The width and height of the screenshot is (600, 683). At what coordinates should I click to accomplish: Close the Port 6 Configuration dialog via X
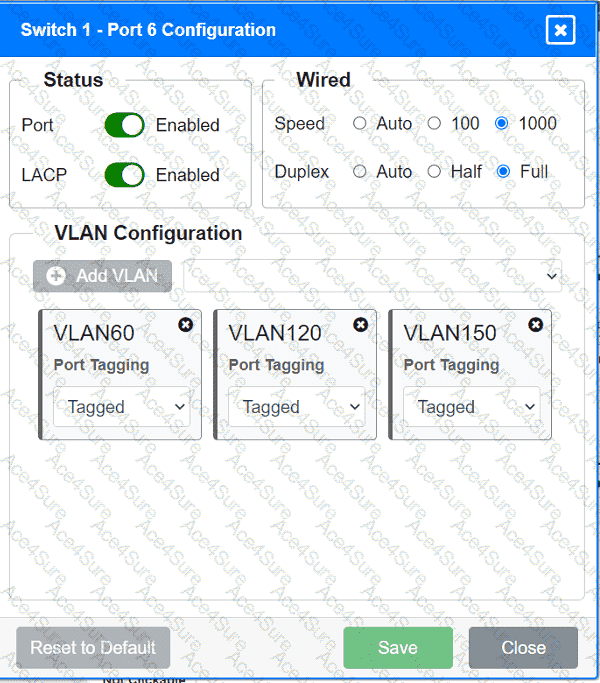pos(560,30)
